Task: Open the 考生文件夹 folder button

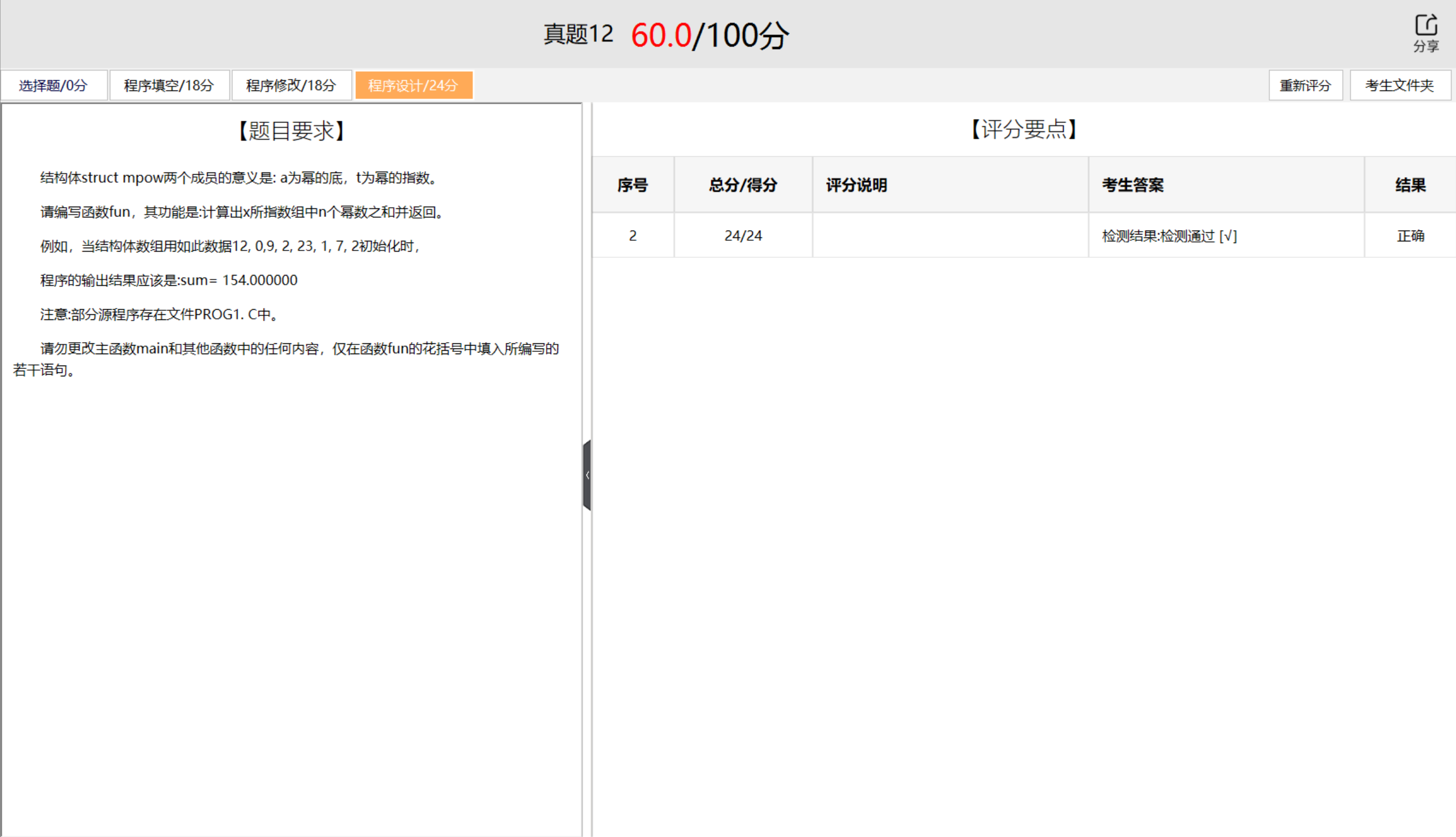Action: [1400, 84]
